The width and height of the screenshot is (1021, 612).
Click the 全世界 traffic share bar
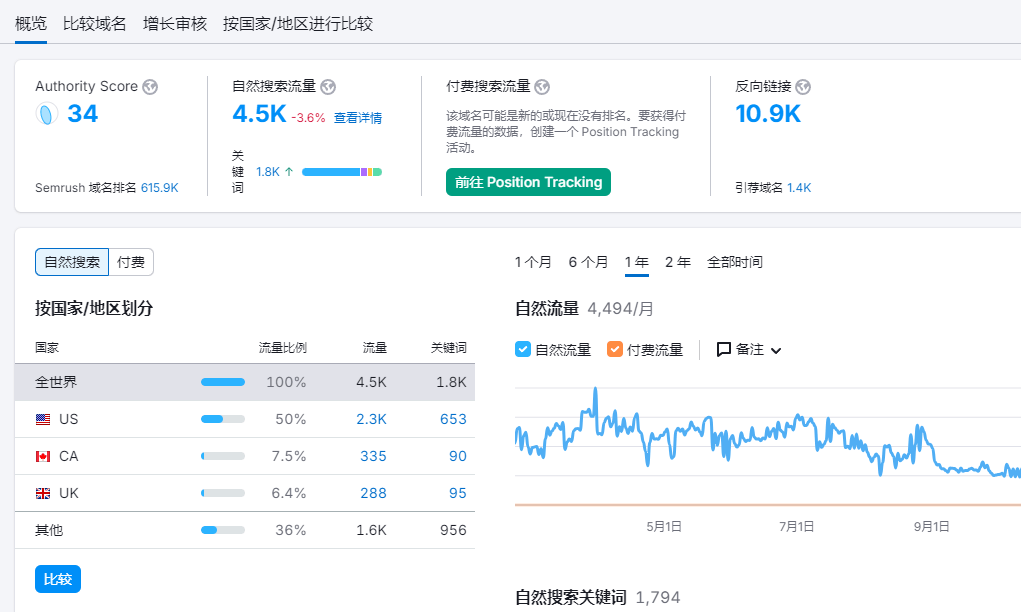(x=223, y=382)
